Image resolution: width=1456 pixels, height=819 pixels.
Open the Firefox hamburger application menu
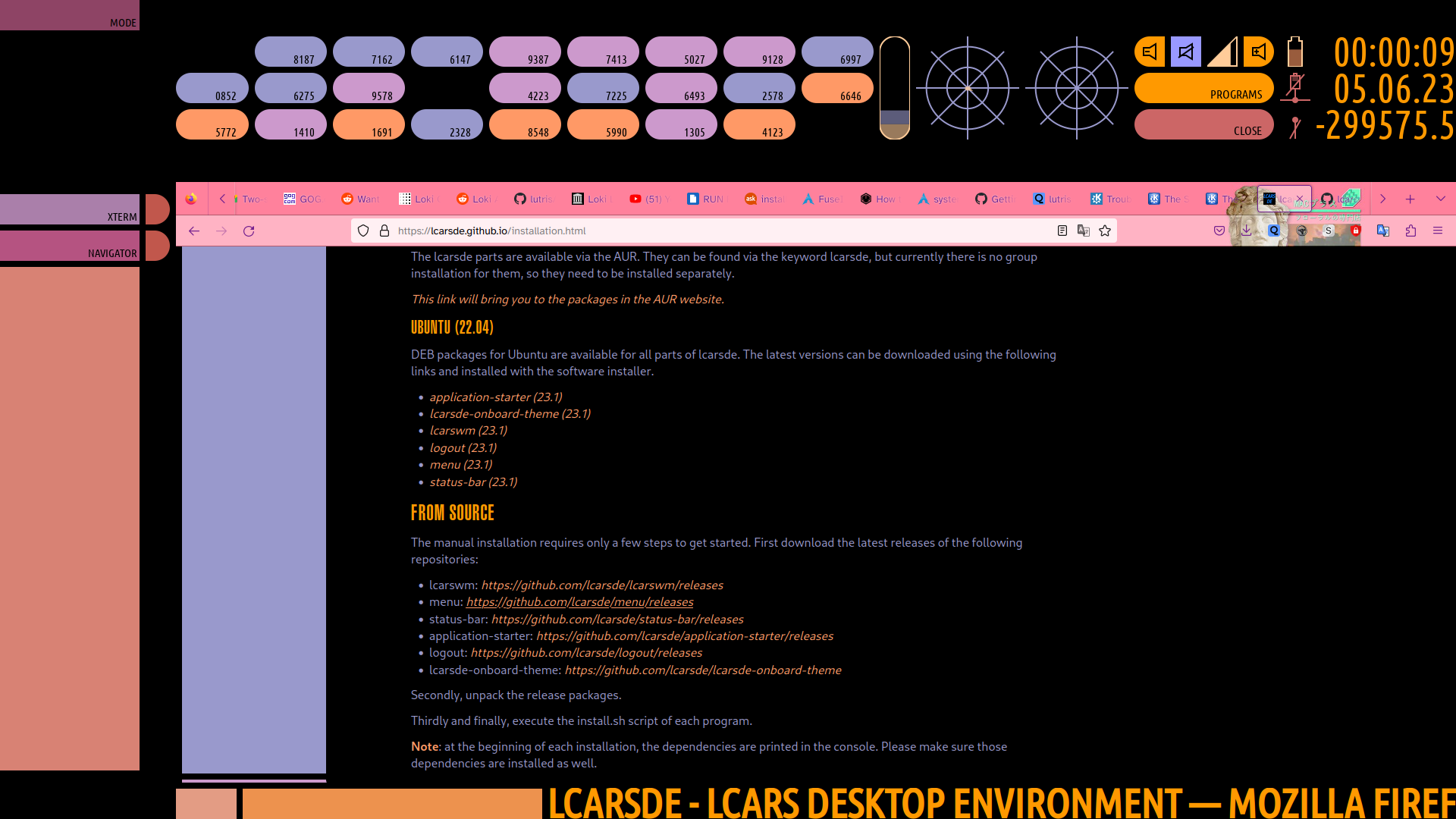[x=1438, y=231]
